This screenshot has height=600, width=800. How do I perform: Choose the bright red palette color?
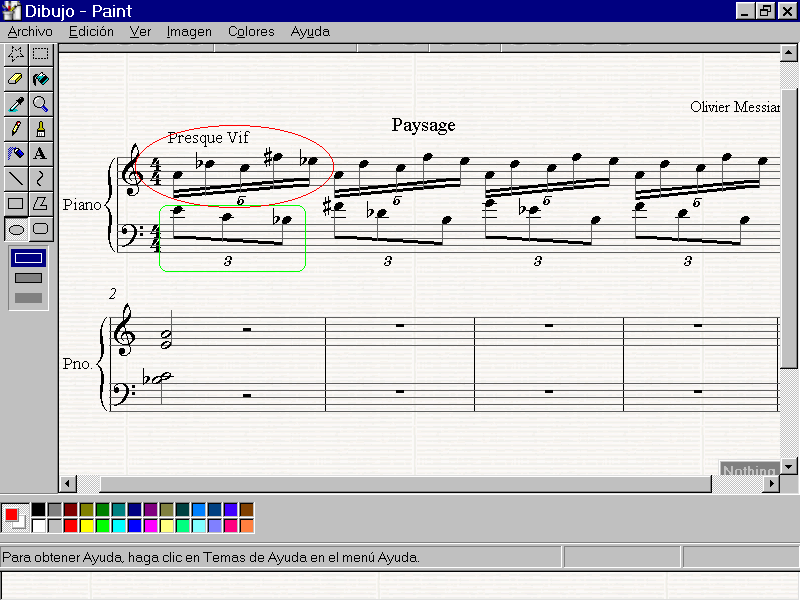pyautogui.click(x=71, y=526)
